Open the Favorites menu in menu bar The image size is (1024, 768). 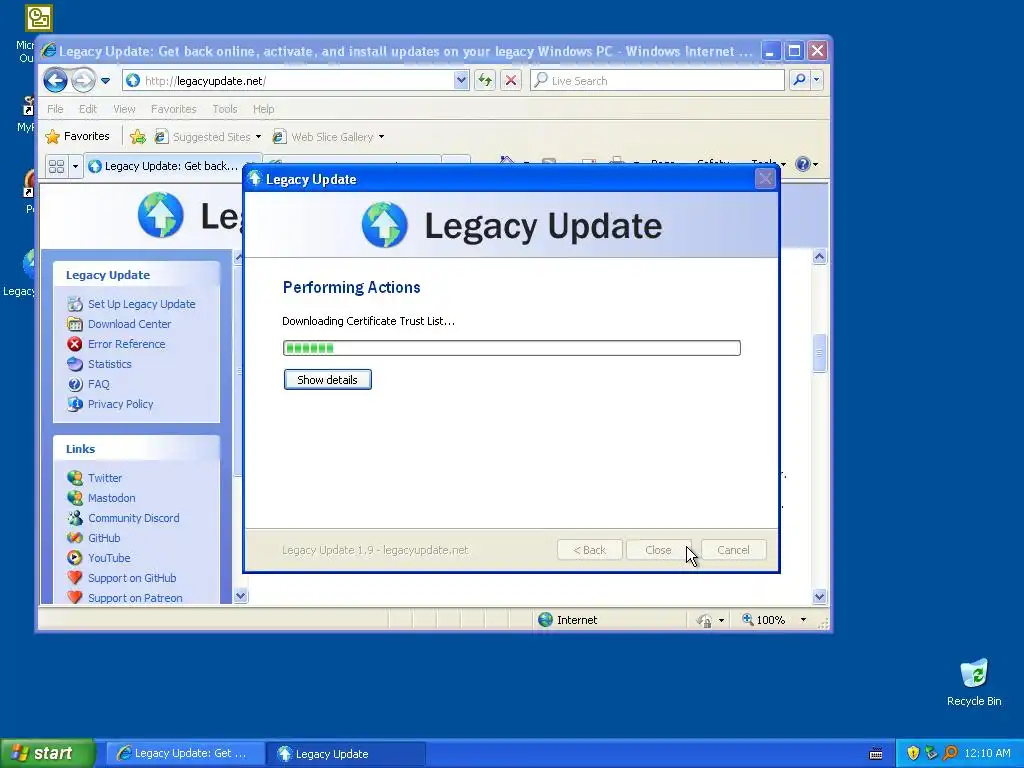click(x=173, y=109)
